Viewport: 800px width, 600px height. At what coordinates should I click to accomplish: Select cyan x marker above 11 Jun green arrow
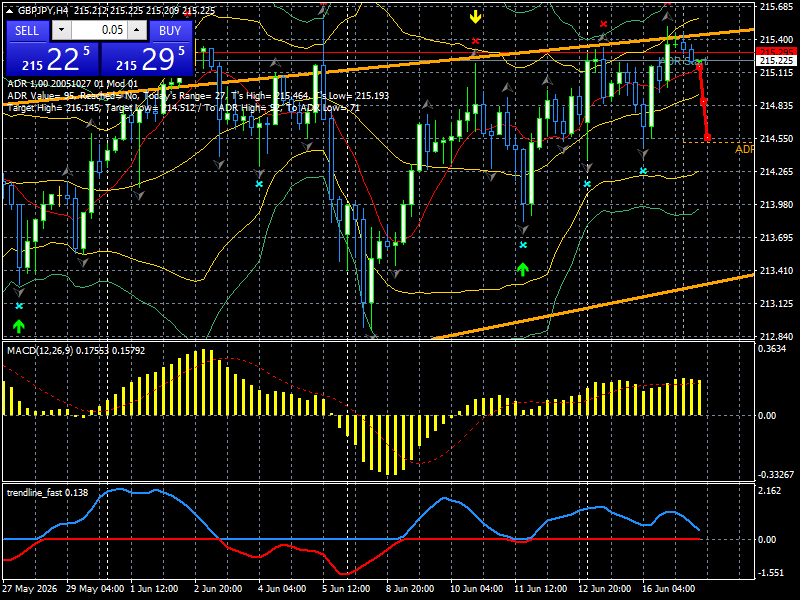pyautogui.click(x=523, y=245)
